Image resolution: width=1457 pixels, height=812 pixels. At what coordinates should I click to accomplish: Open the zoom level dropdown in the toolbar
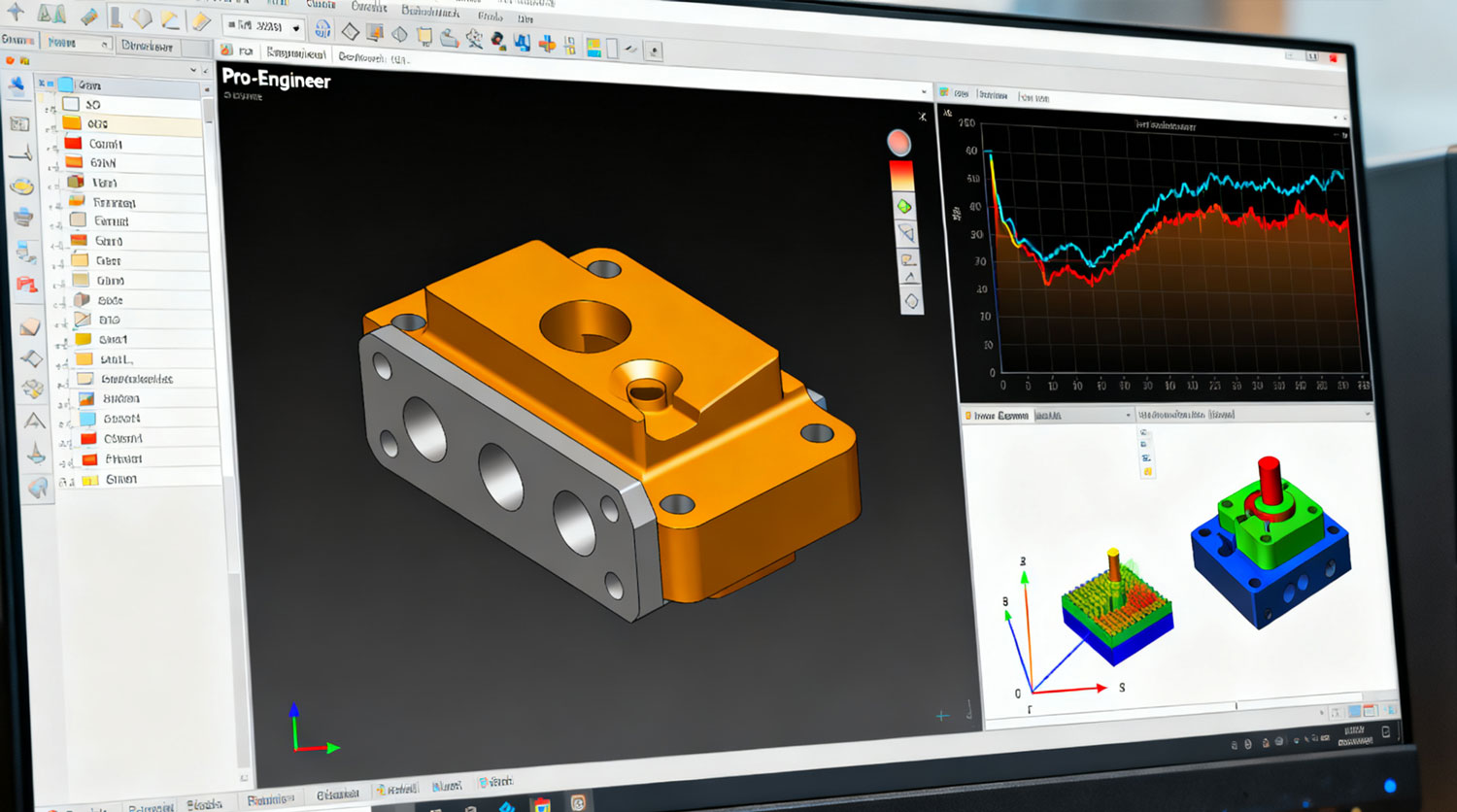tap(294, 28)
